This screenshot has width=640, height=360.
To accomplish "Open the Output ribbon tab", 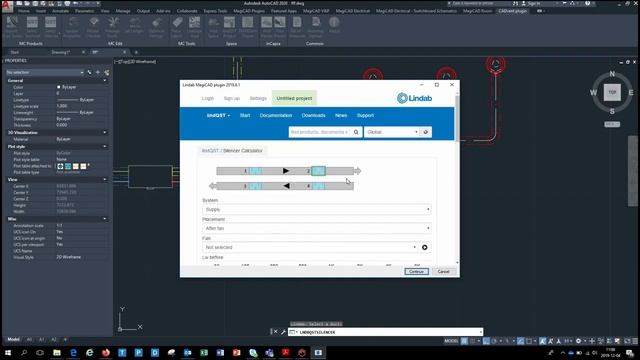I will click(x=143, y=11).
